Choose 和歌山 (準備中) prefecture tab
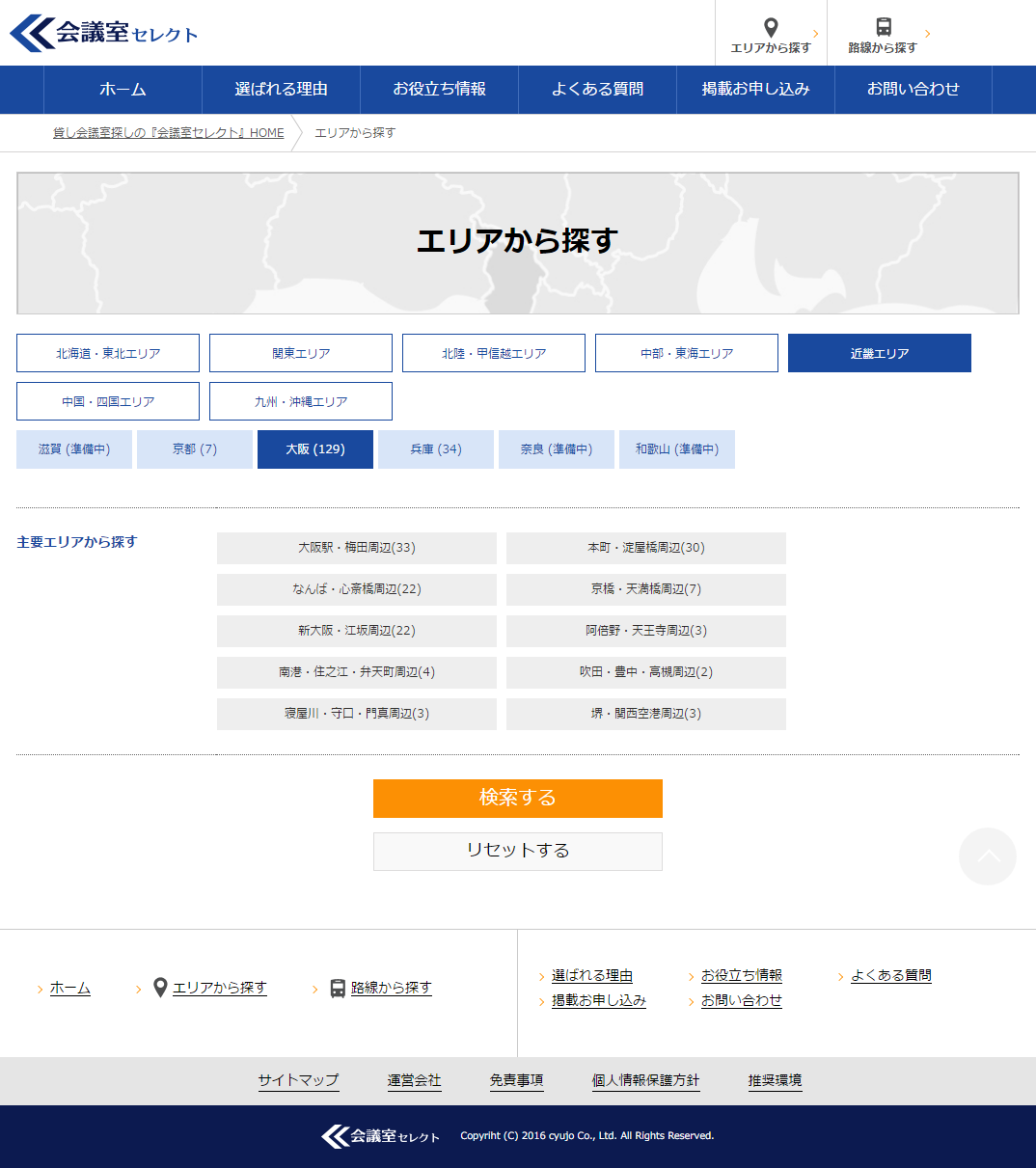Viewport: 1036px width, 1168px height. (677, 449)
